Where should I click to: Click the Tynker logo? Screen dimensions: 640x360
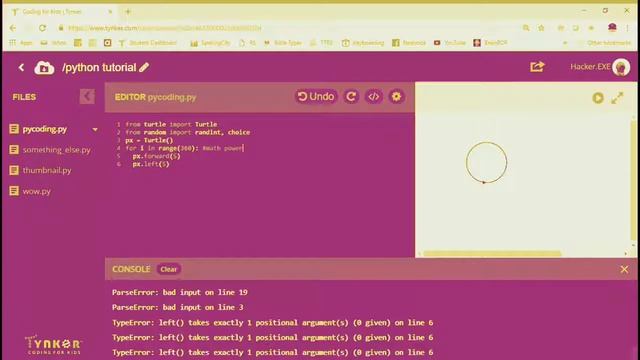click(x=53, y=345)
